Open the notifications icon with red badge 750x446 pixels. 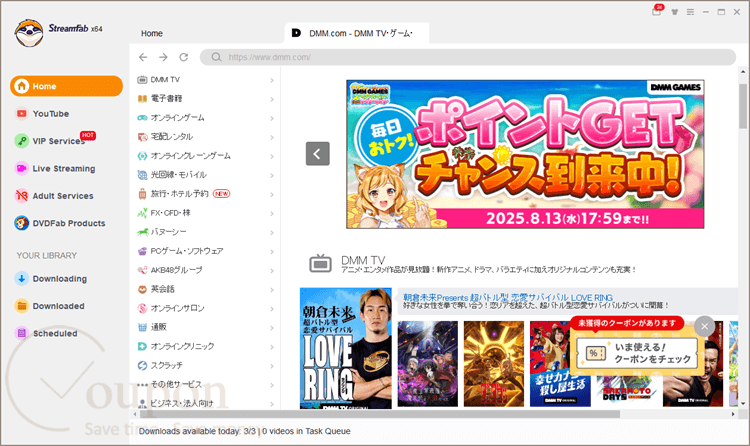click(x=657, y=11)
